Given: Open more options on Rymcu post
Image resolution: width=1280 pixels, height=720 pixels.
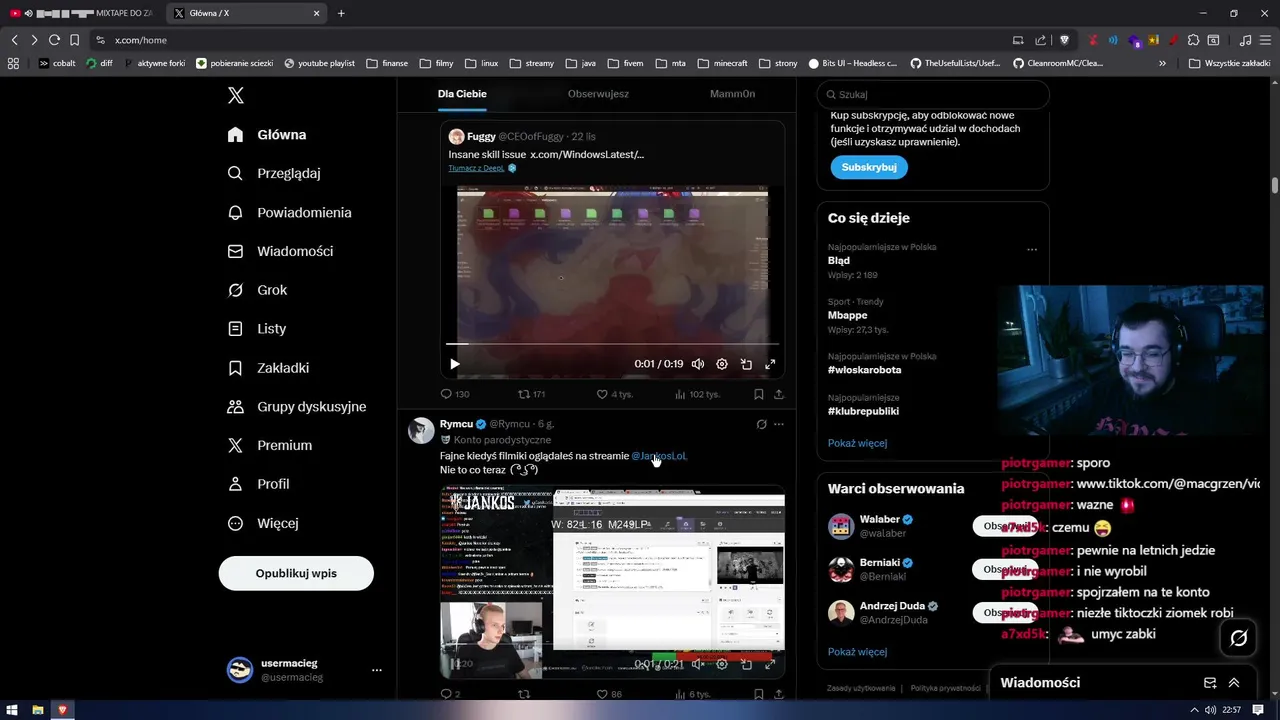Looking at the screenshot, I should (779, 424).
